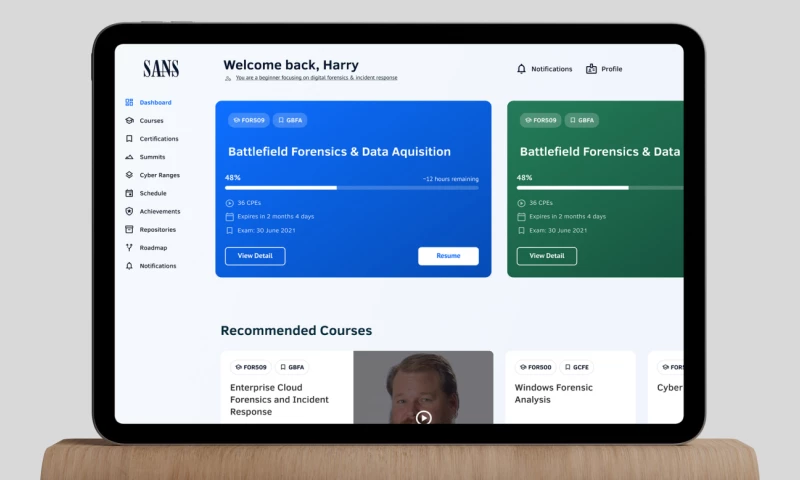Click the Summits mountain icon
The image size is (800, 480).
pyautogui.click(x=129, y=157)
